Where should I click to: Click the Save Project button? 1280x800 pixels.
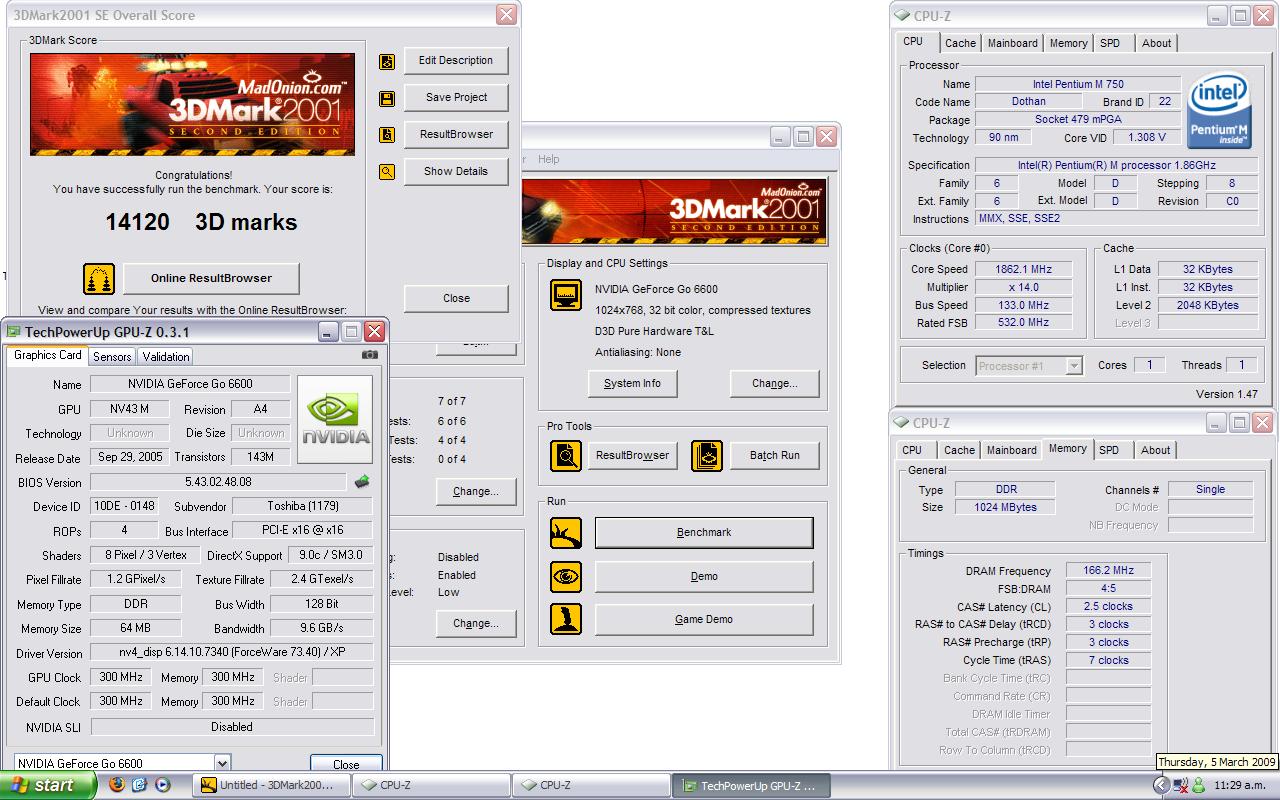[456, 98]
